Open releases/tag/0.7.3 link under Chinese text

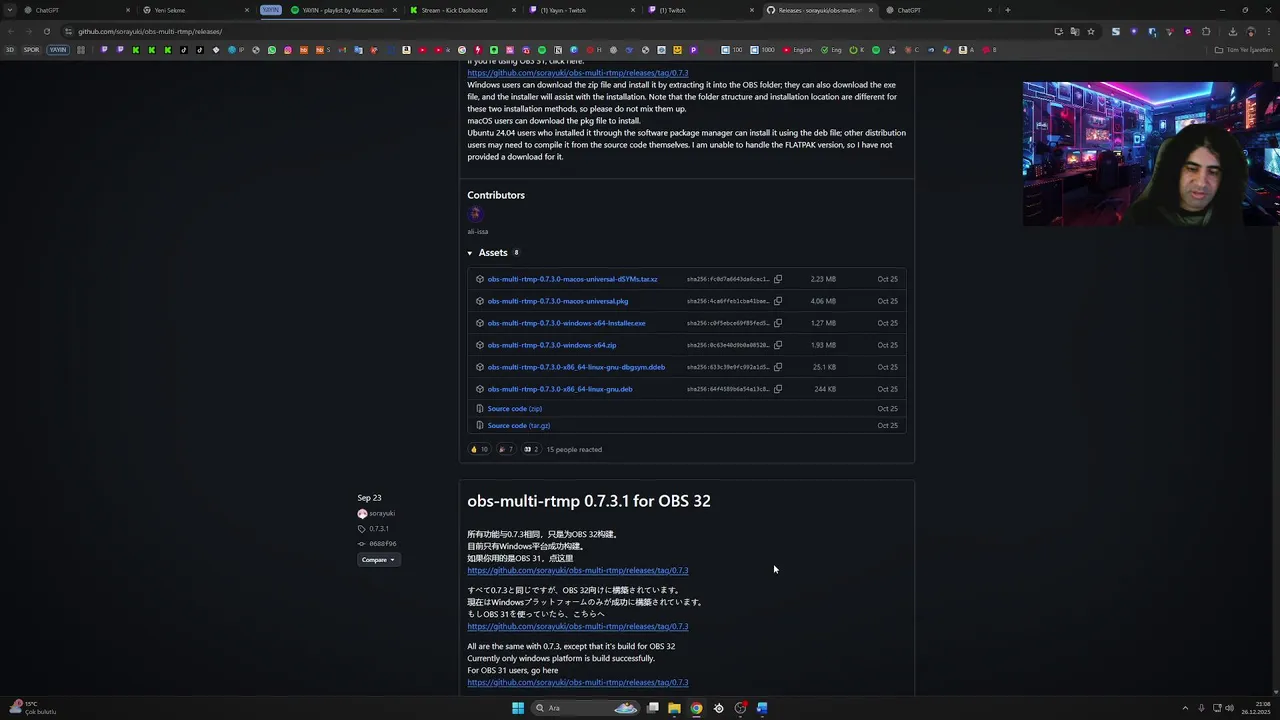[x=578, y=570]
